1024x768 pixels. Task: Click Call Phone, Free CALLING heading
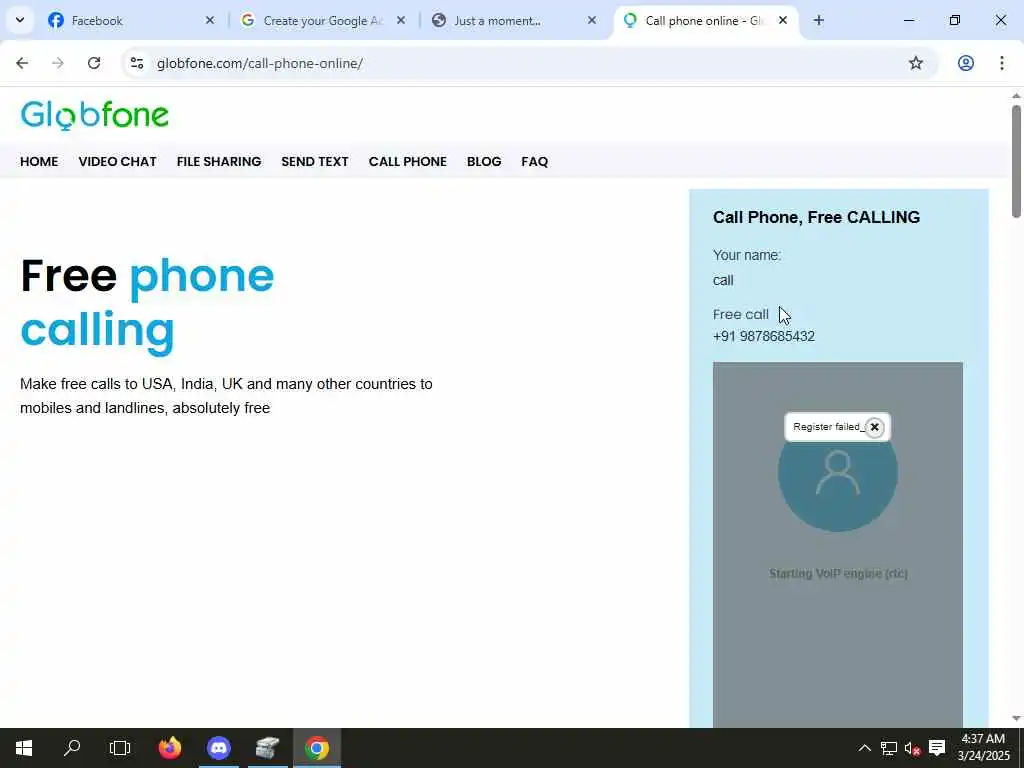click(816, 217)
